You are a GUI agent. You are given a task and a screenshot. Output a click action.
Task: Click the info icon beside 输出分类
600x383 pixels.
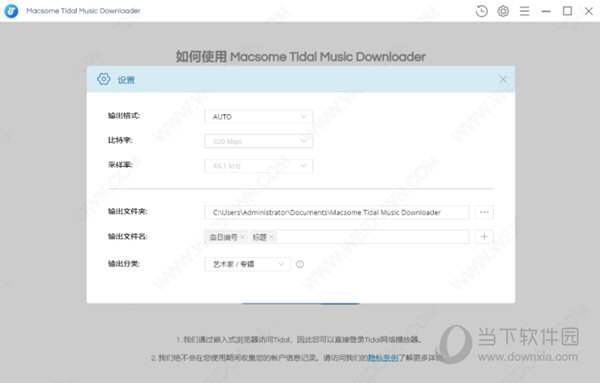coord(300,264)
